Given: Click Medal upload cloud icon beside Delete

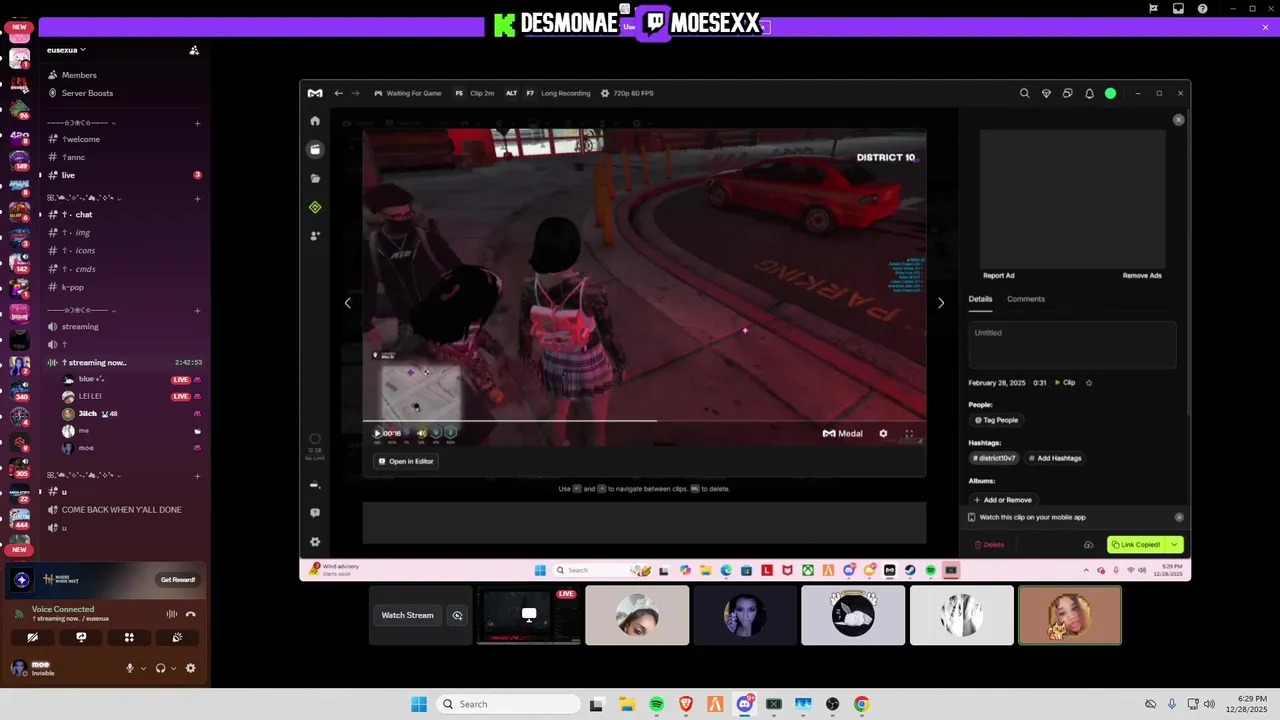Looking at the screenshot, I should click(x=1088, y=545).
